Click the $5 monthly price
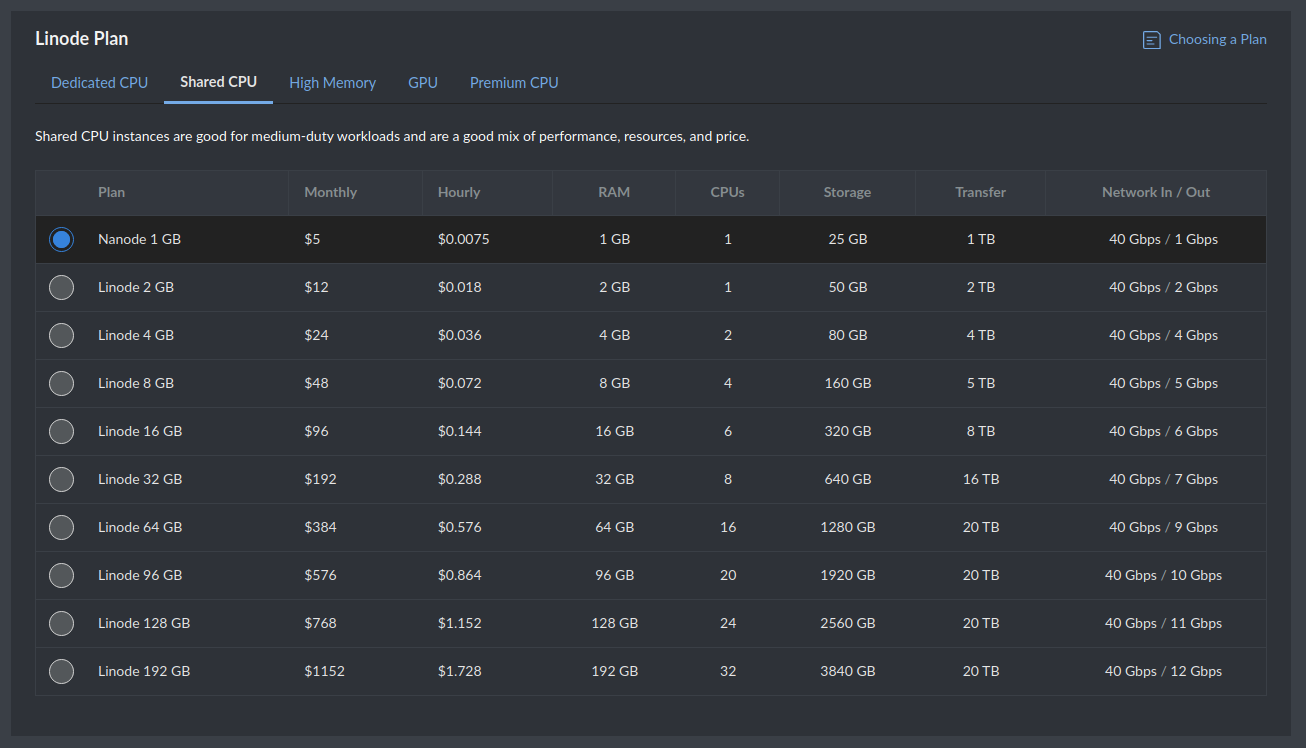Image resolution: width=1306 pixels, height=748 pixels. pyautogui.click(x=312, y=240)
